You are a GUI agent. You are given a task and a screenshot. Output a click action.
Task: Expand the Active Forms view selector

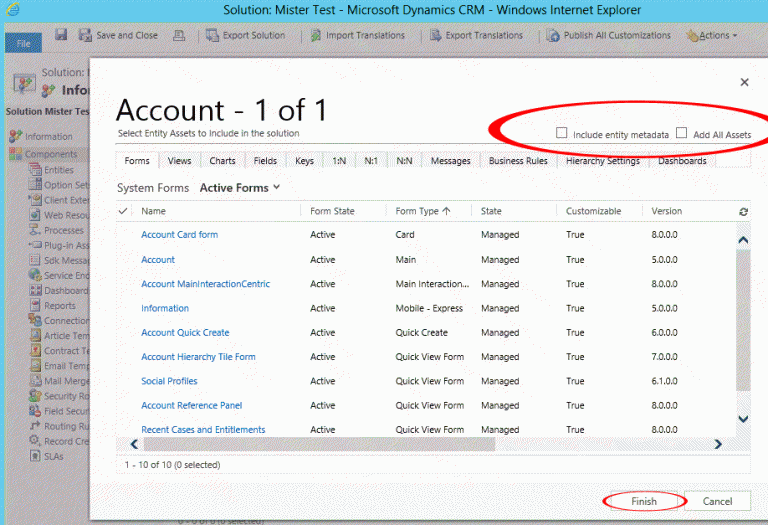(240, 188)
